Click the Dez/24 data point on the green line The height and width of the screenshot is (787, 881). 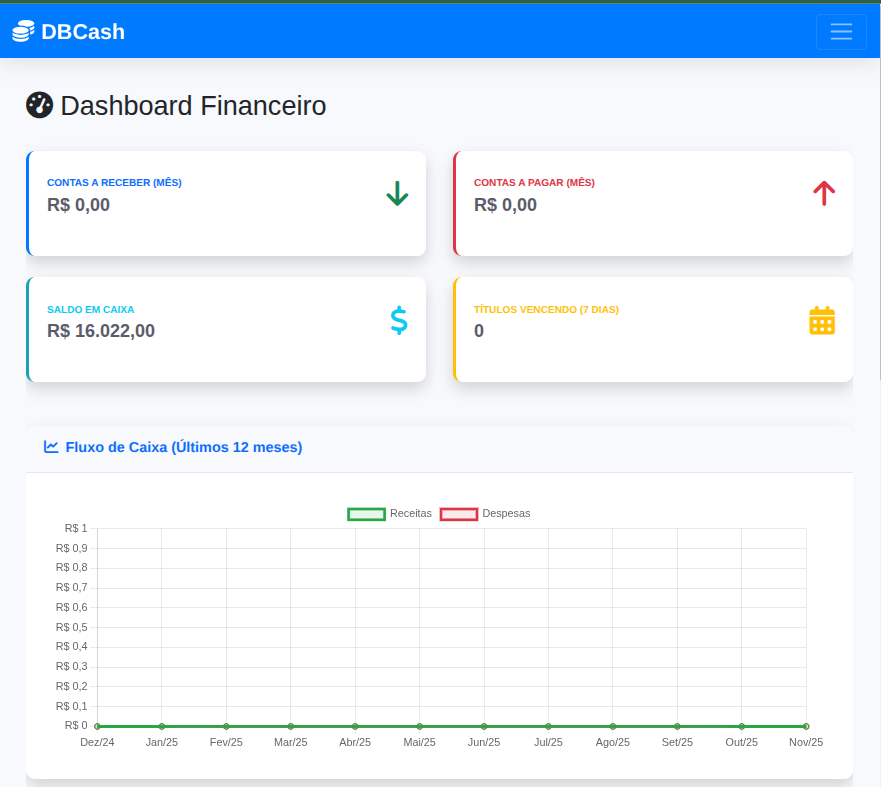pyautogui.click(x=97, y=725)
